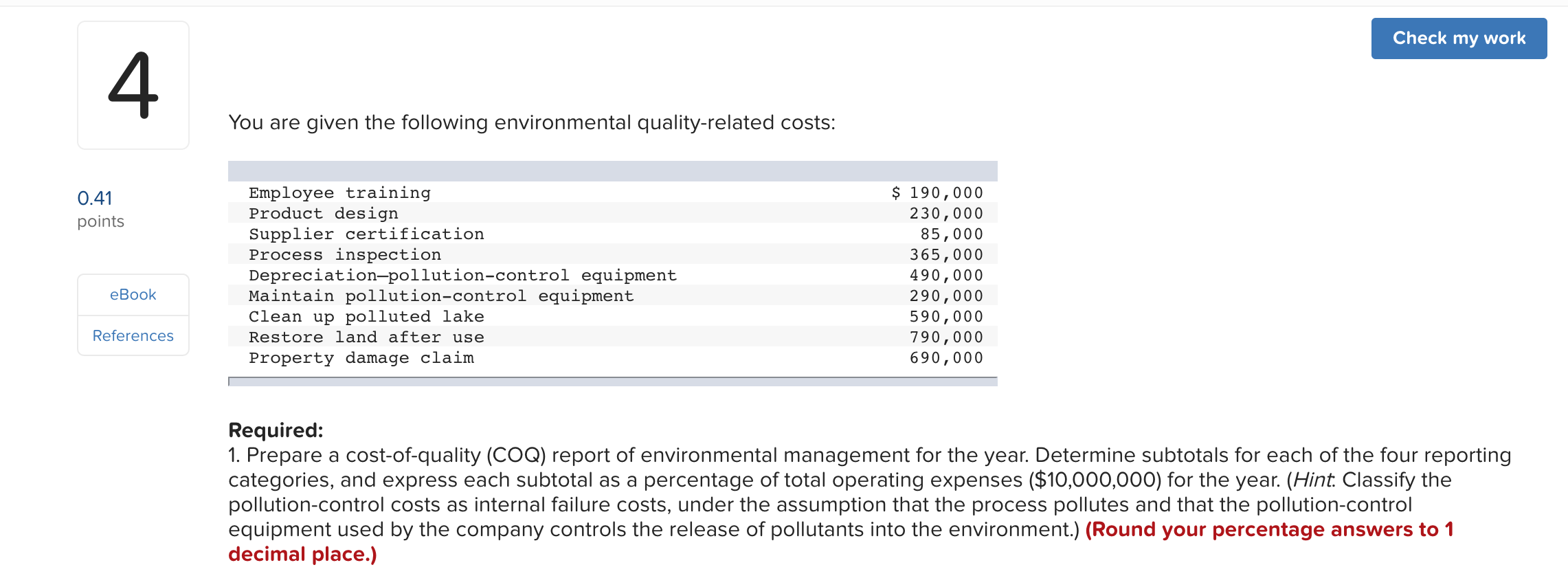Select the 790,000 amount in the table
1568x576 pixels.
pyautogui.click(x=946, y=337)
